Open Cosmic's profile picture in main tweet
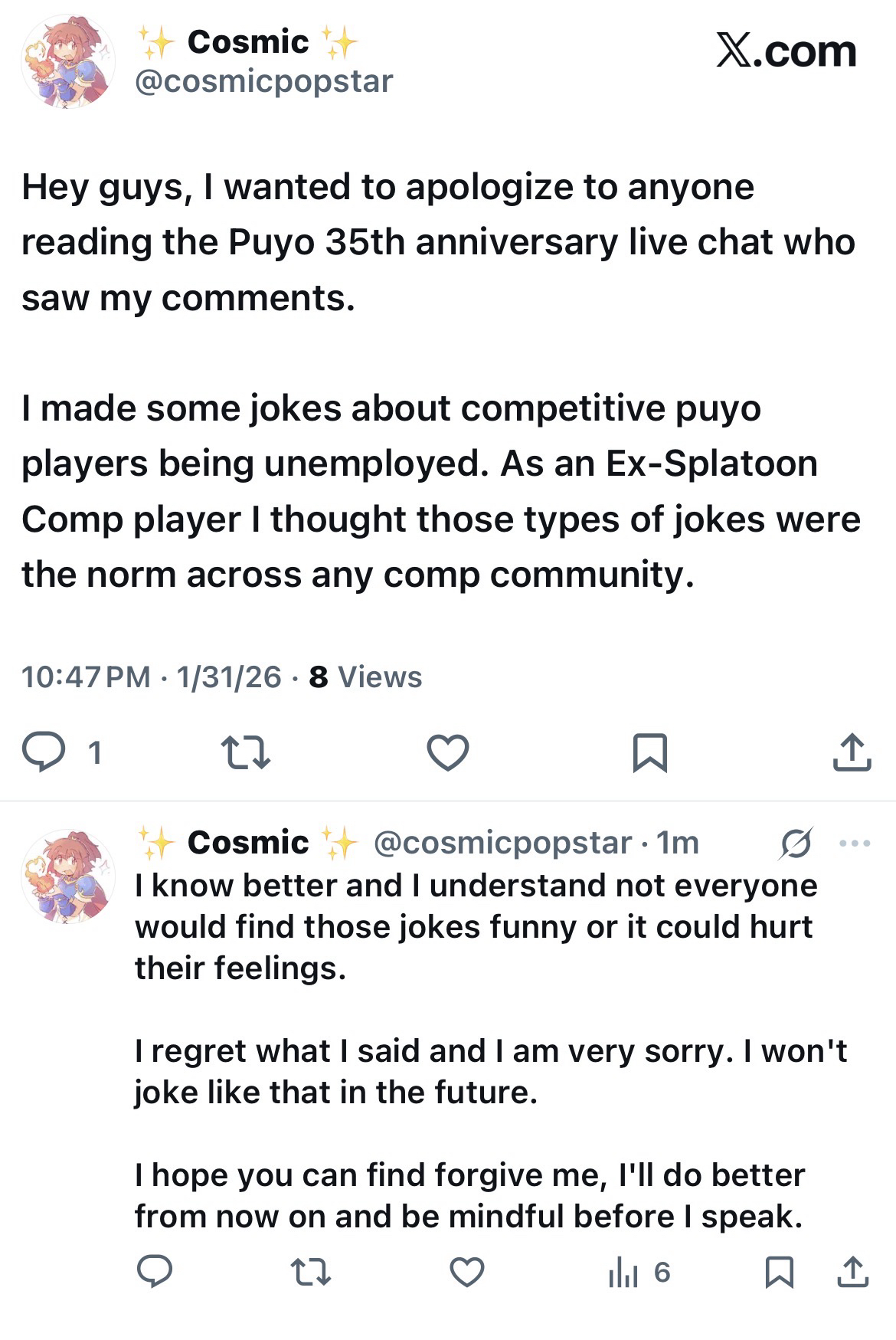Viewport: 896px width, 1340px height. click(68, 61)
